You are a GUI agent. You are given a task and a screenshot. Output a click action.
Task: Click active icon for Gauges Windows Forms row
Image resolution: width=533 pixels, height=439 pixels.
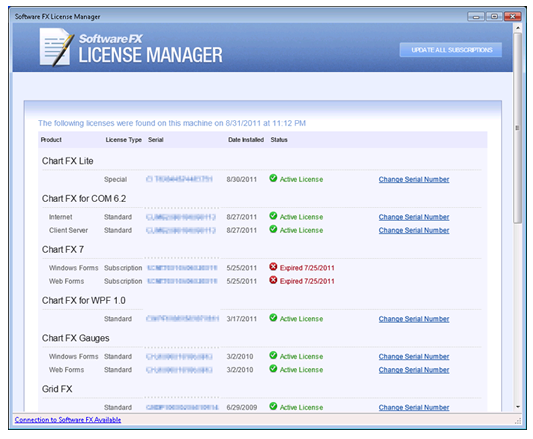(x=273, y=356)
